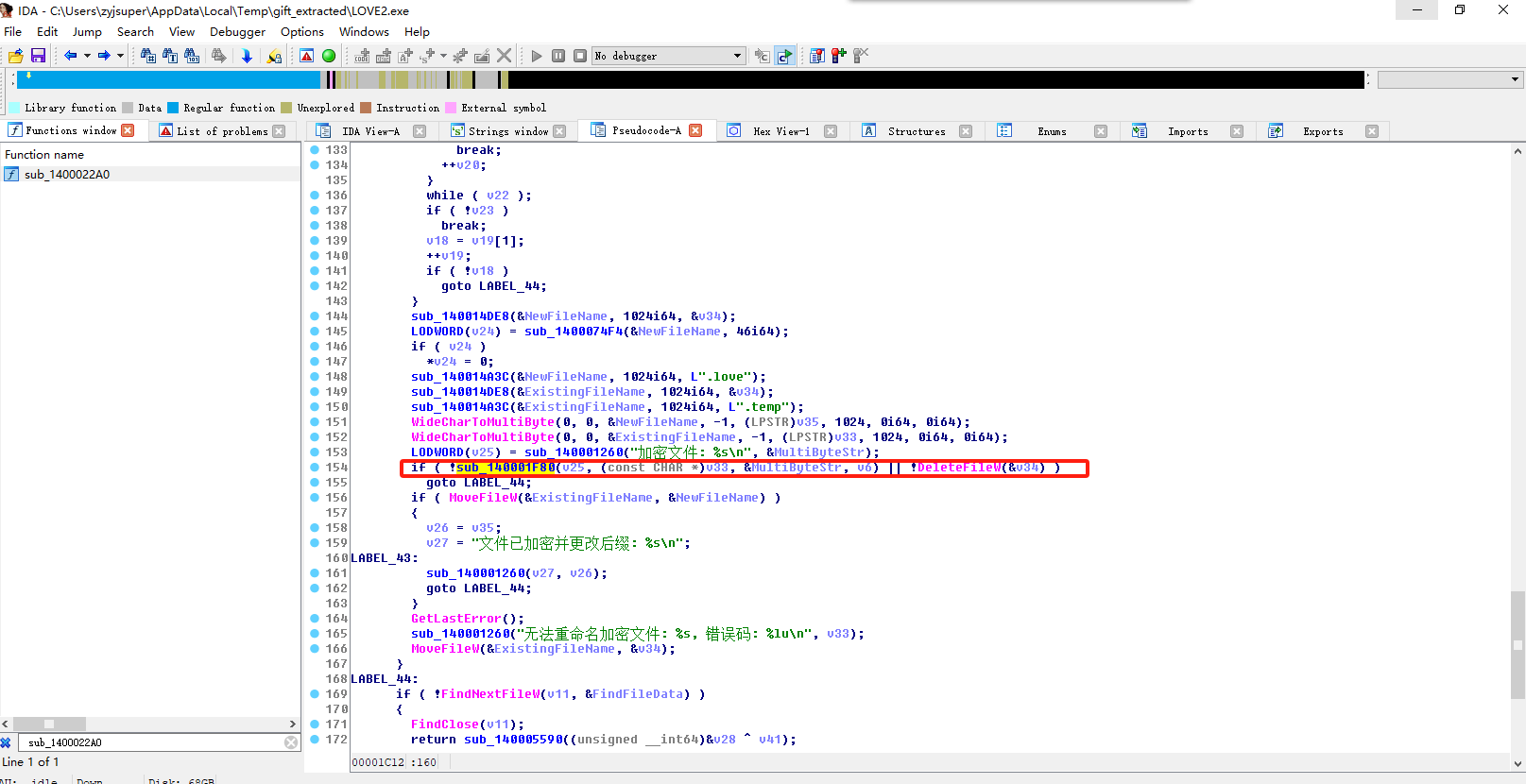Toggle breakpoint dot at line 144
This screenshot has height=784, width=1526.
(315, 316)
